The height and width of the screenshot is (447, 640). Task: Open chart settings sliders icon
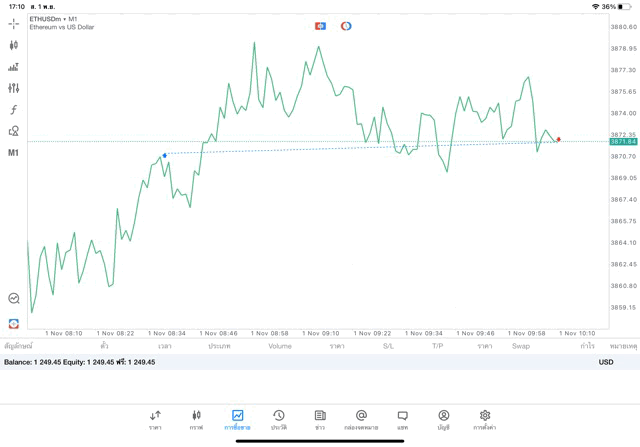coord(14,88)
